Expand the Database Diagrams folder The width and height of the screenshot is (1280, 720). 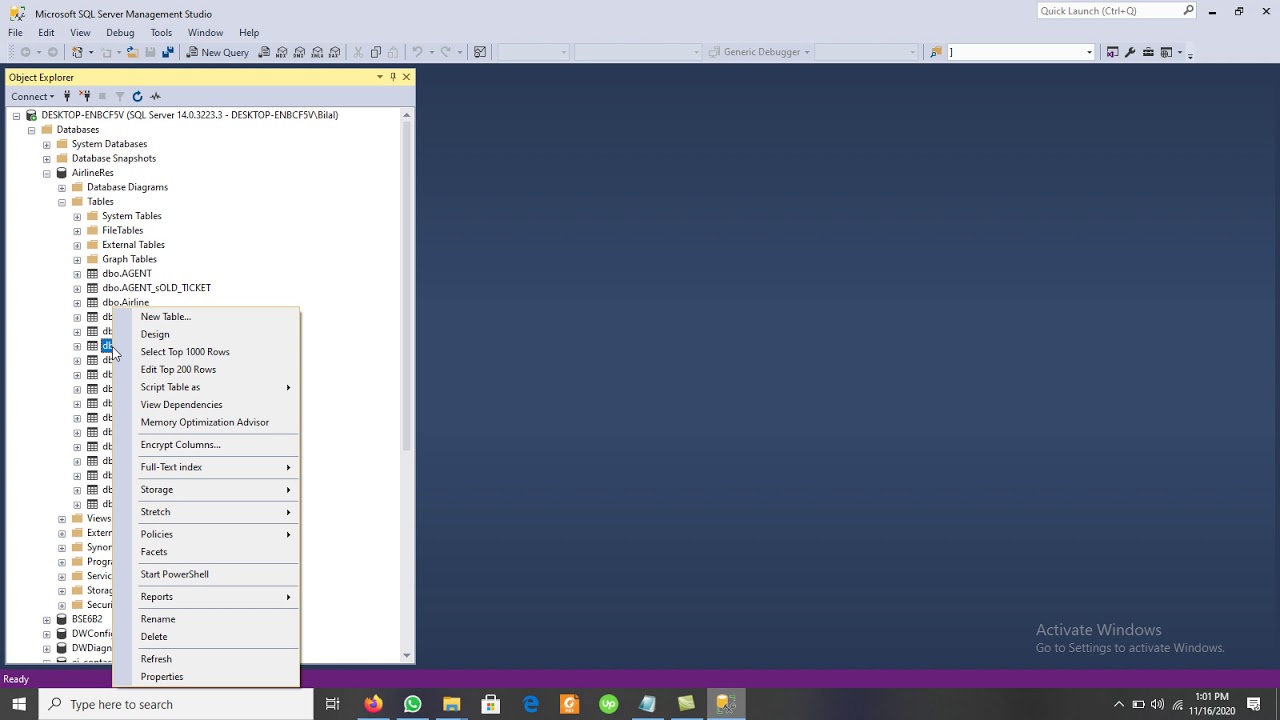62,187
